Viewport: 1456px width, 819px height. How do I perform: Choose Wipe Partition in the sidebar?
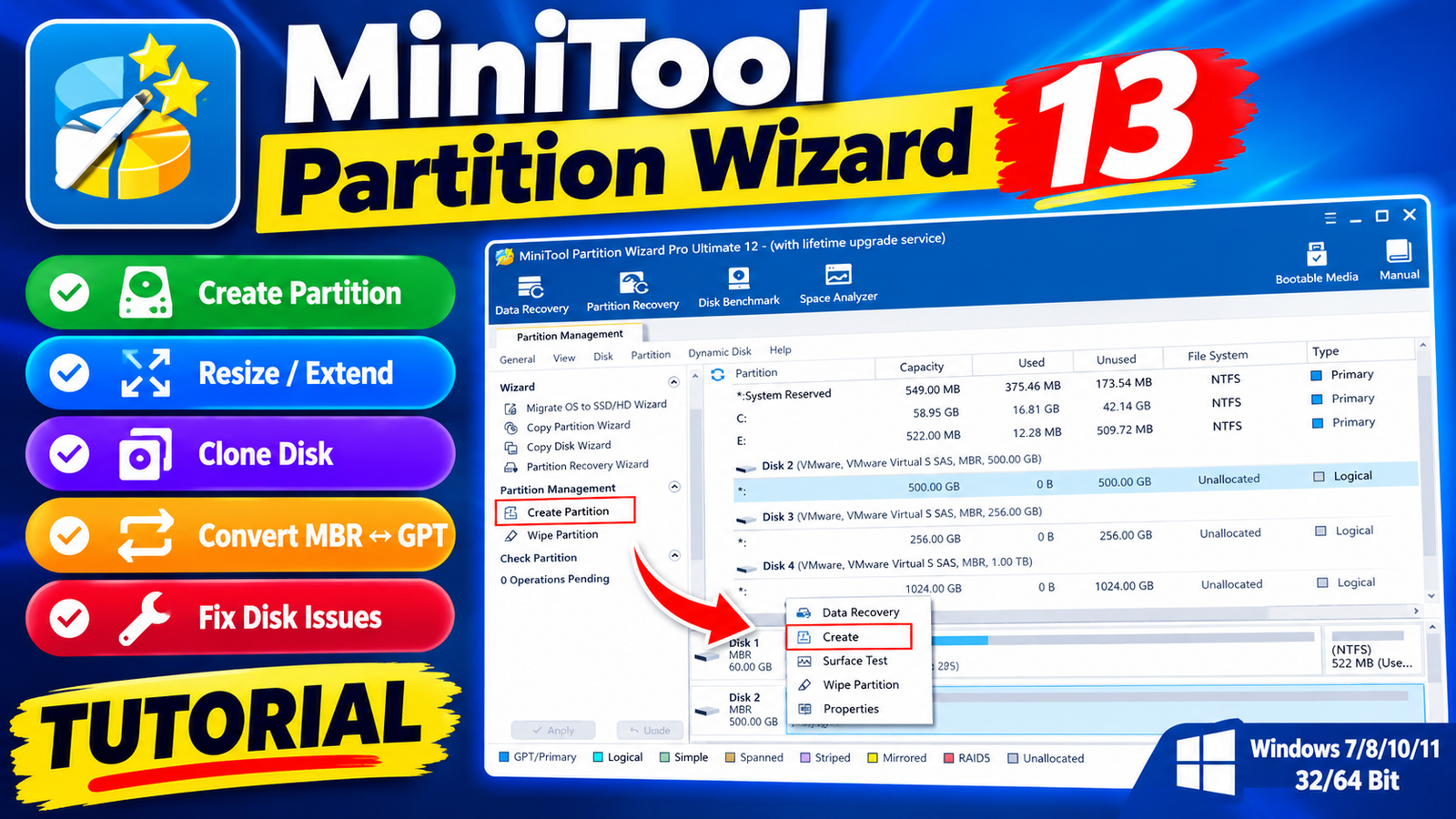[x=552, y=535]
